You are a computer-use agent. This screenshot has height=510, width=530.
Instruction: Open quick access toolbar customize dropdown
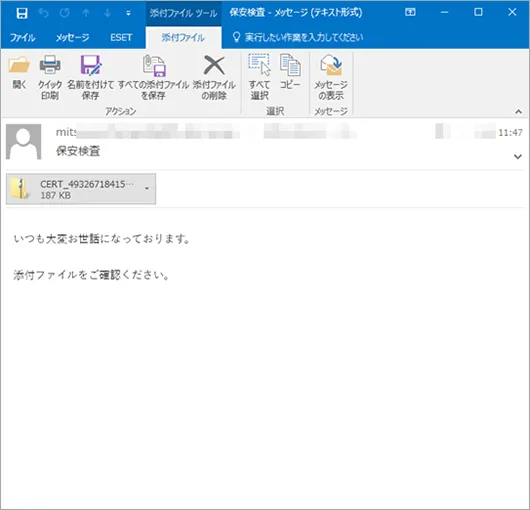pos(128,14)
